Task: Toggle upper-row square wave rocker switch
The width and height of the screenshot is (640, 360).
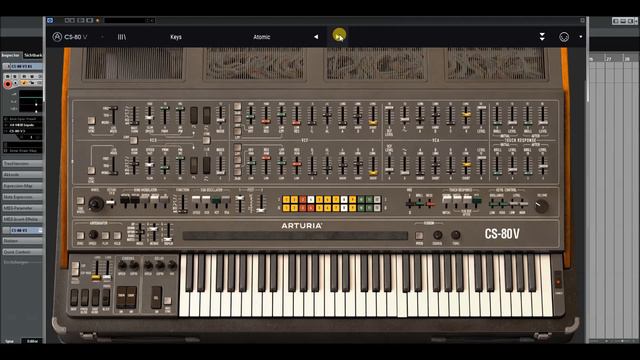Action: point(194,116)
